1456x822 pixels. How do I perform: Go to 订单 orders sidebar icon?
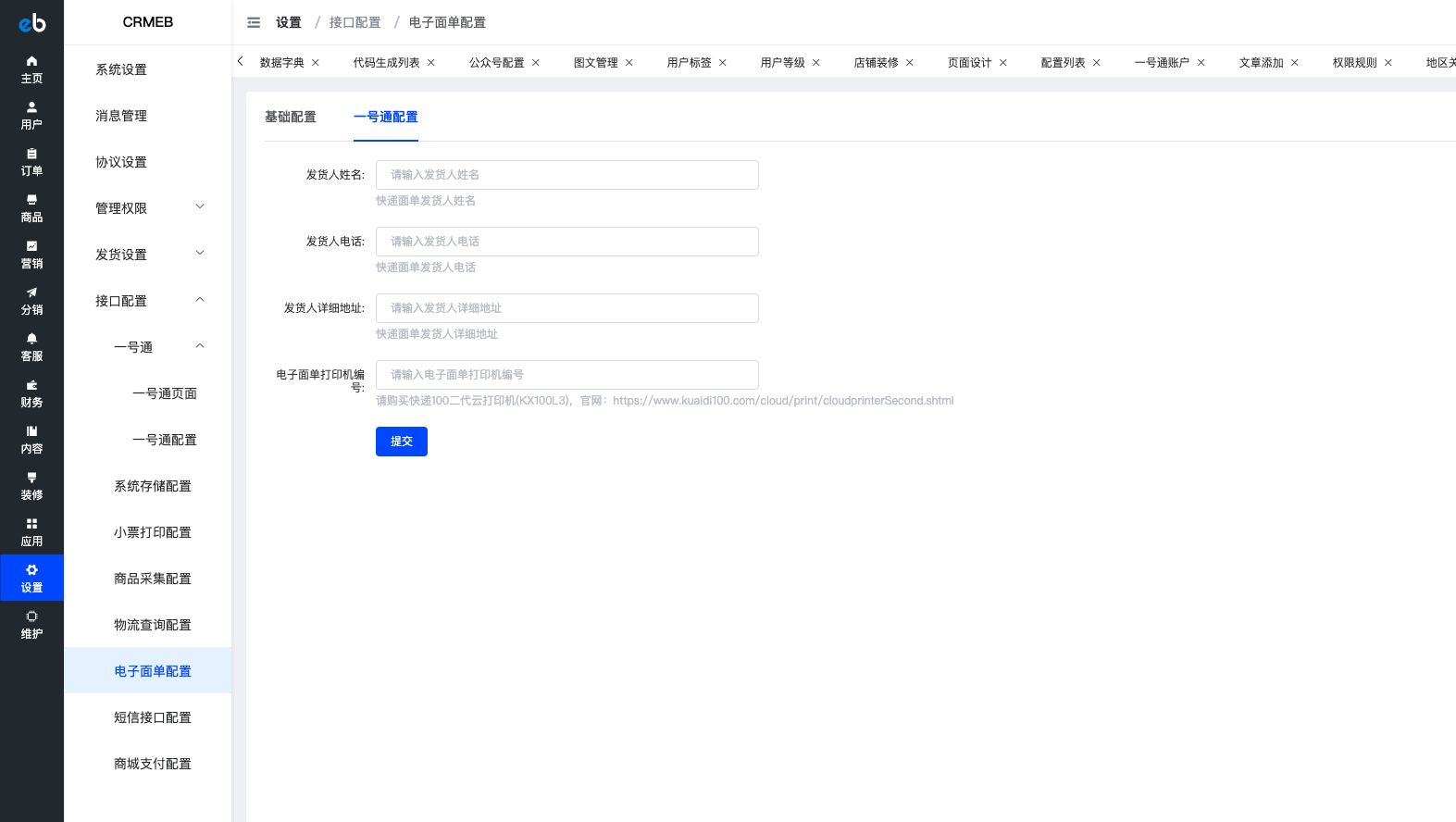(x=31, y=162)
